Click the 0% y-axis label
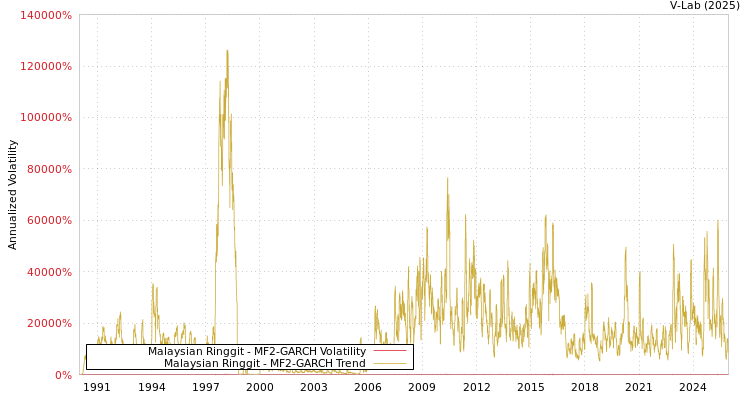 pyautogui.click(x=62, y=375)
